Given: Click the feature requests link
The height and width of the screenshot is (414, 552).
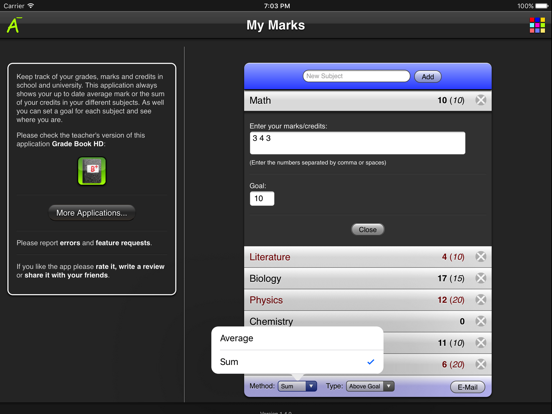Looking at the screenshot, I should [x=123, y=243].
